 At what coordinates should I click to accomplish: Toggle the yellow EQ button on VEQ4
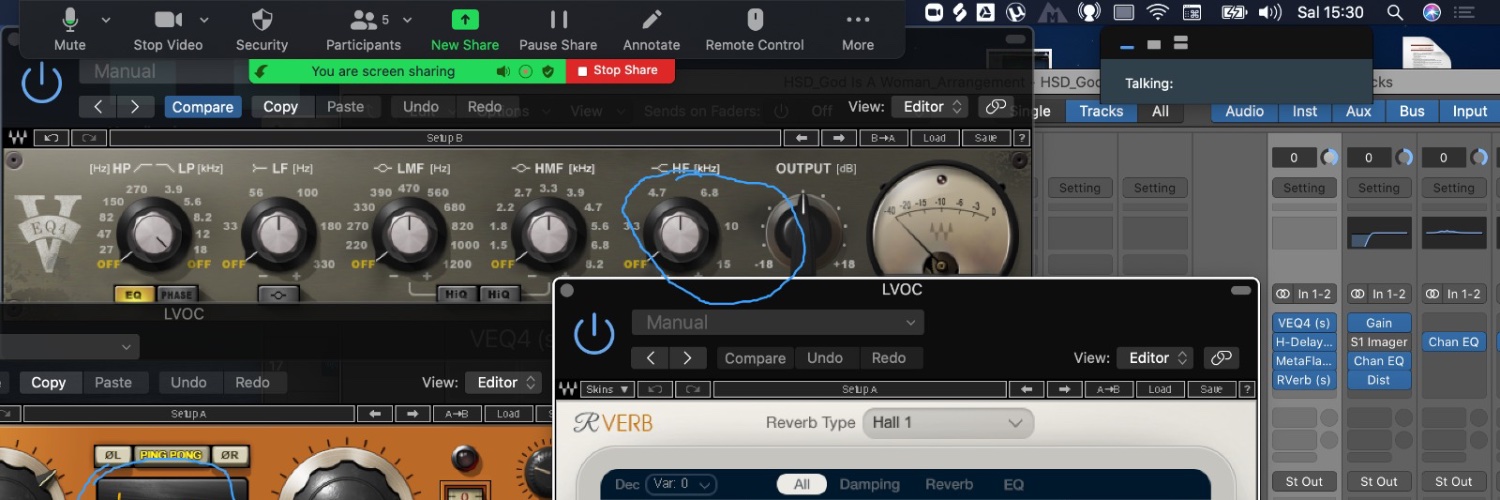pos(134,295)
